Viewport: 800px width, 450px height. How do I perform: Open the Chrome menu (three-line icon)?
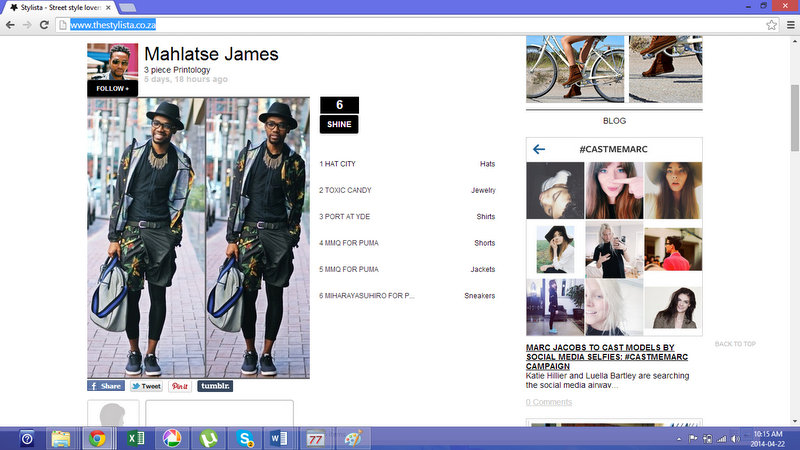(789, 24)
